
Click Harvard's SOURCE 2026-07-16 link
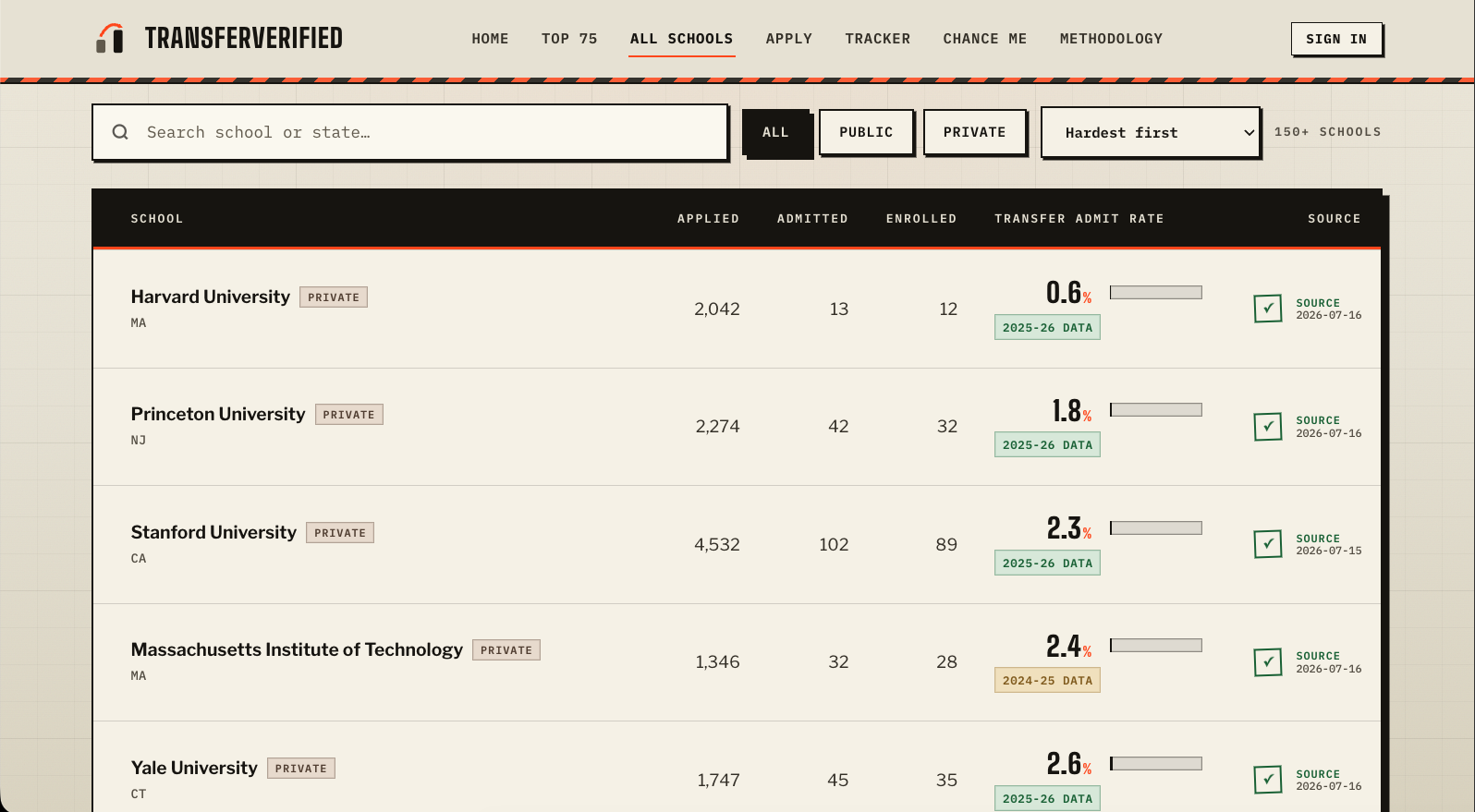point(1329,309)
